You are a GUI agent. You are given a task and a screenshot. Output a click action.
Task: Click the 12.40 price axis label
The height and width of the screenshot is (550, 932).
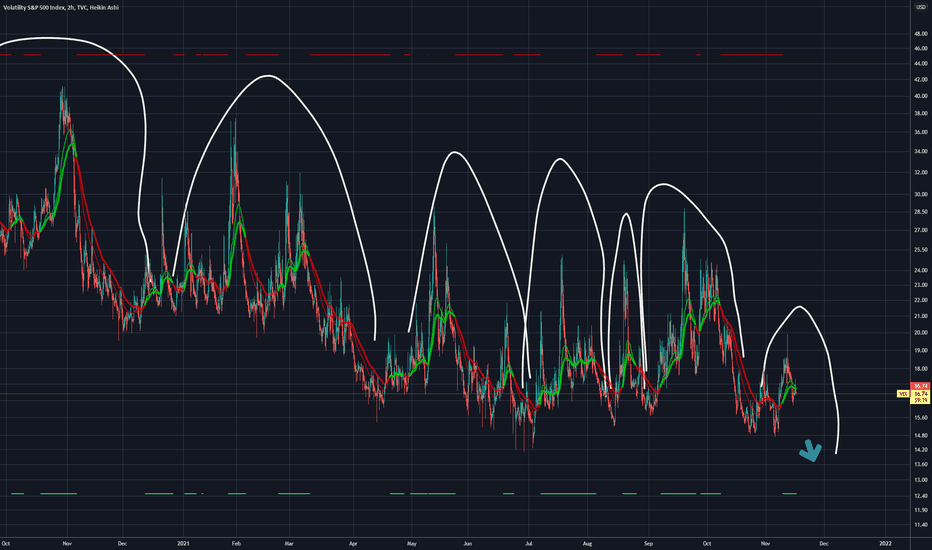921,495
